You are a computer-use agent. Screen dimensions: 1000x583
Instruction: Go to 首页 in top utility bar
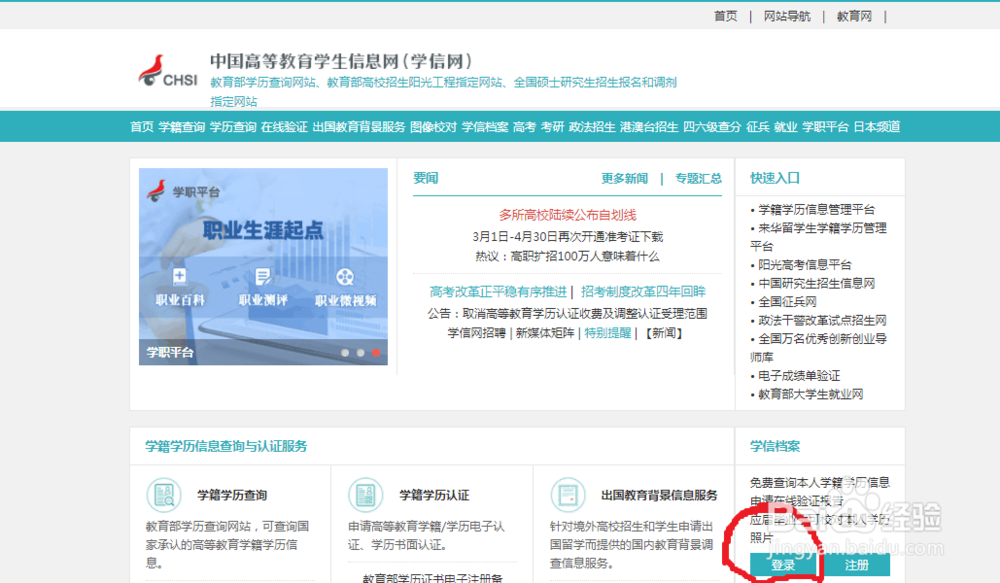point(725,16)
